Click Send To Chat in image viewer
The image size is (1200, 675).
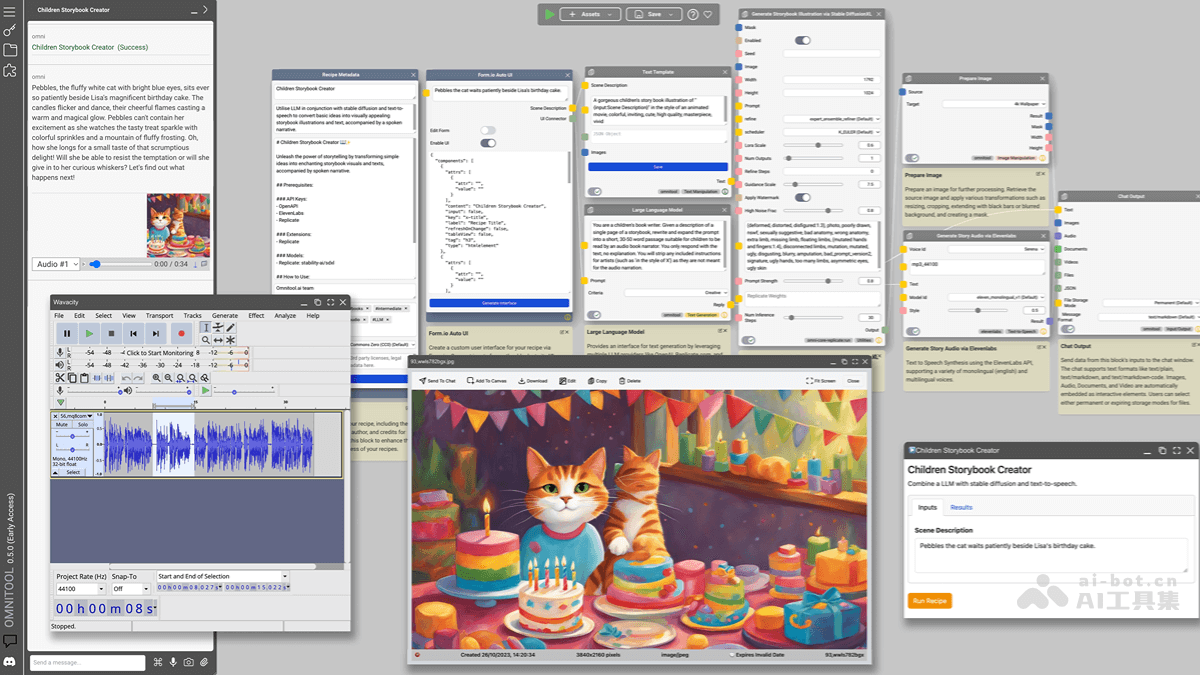point(437,381)
